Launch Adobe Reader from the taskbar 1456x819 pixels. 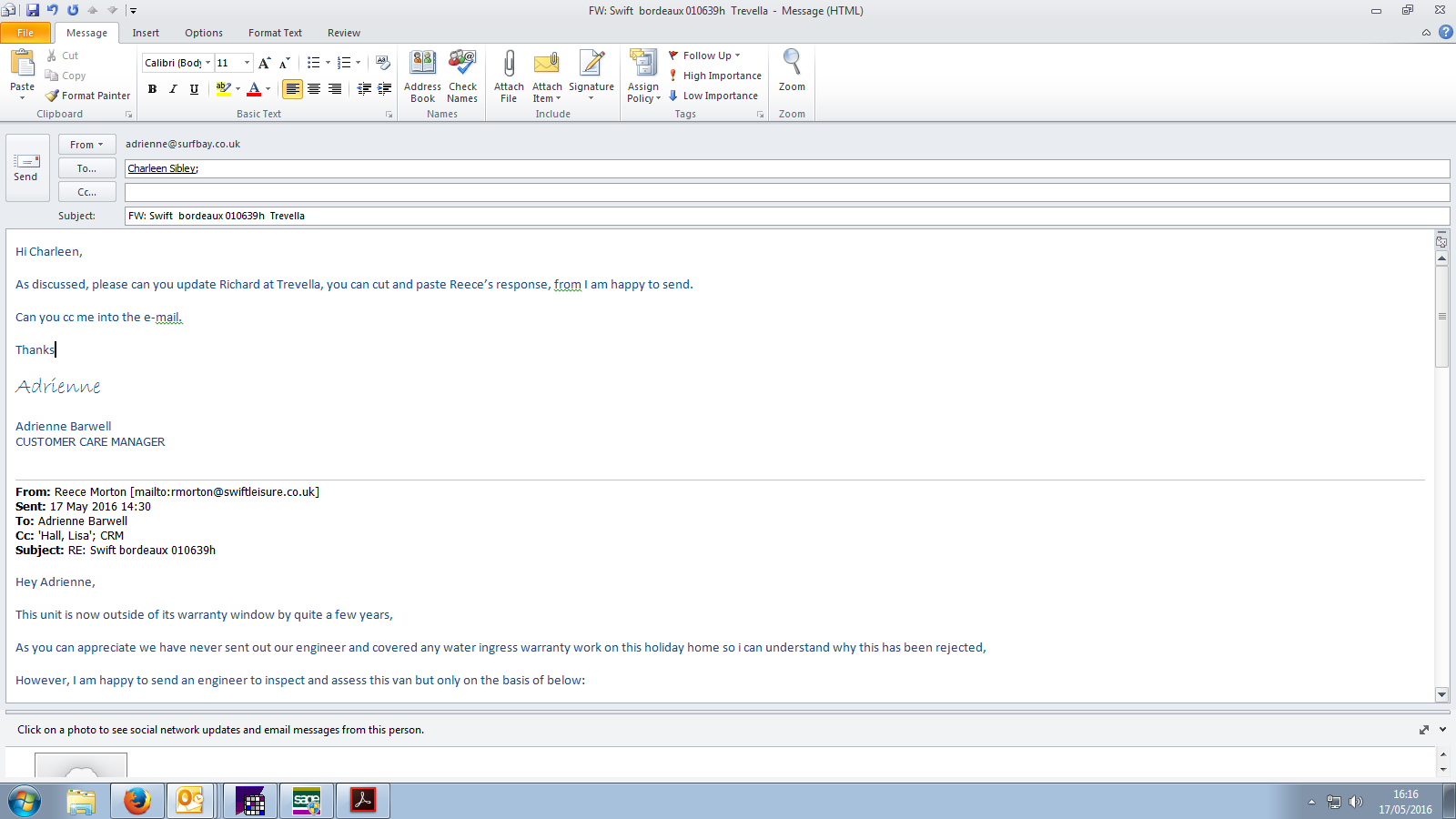tap(363, 801)
